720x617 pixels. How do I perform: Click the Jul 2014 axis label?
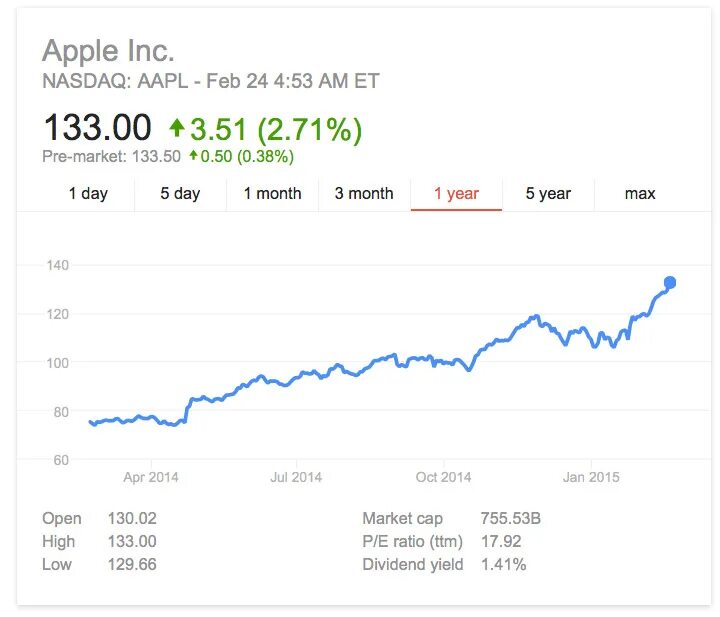point(296,477)
